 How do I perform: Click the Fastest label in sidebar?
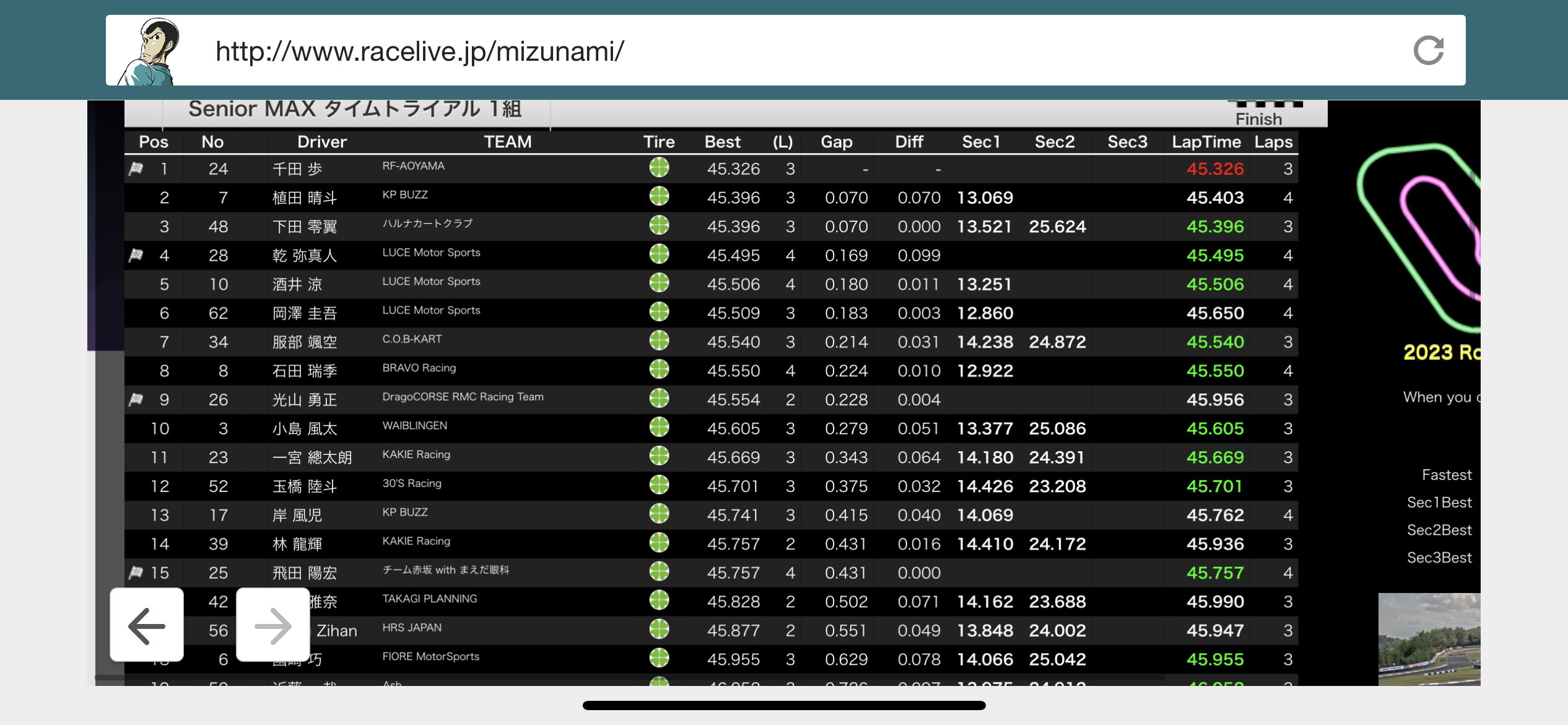[1447, 475]
